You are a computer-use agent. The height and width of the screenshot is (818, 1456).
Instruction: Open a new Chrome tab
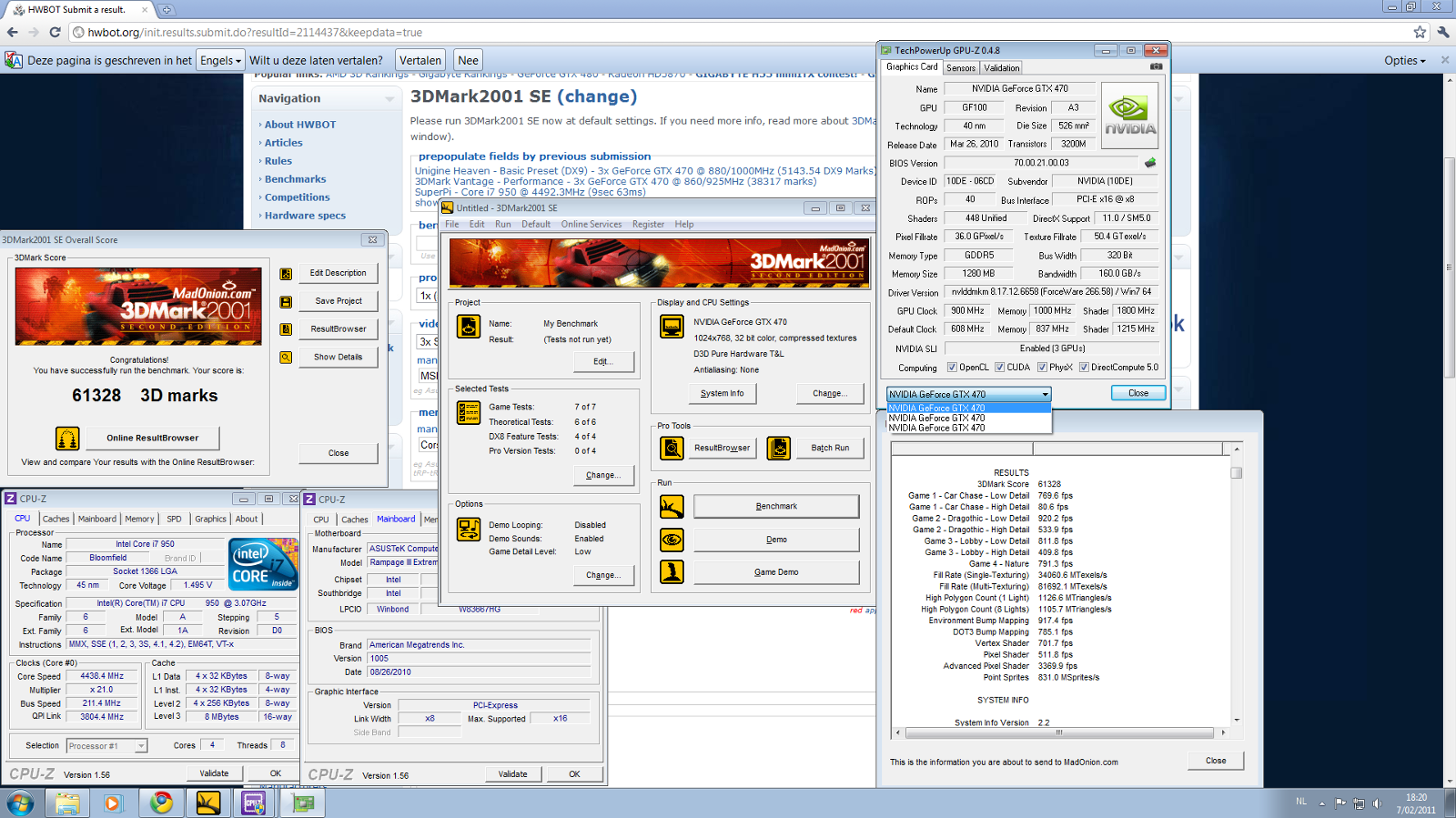point(167,10)
